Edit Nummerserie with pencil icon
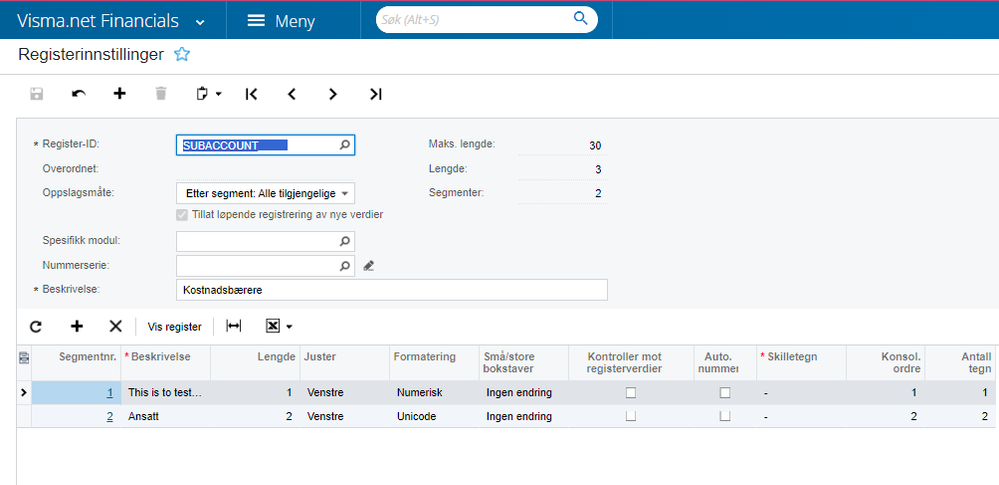Image resolution: width=999 pixels, height=485 pixels. (x=368, y=266)
